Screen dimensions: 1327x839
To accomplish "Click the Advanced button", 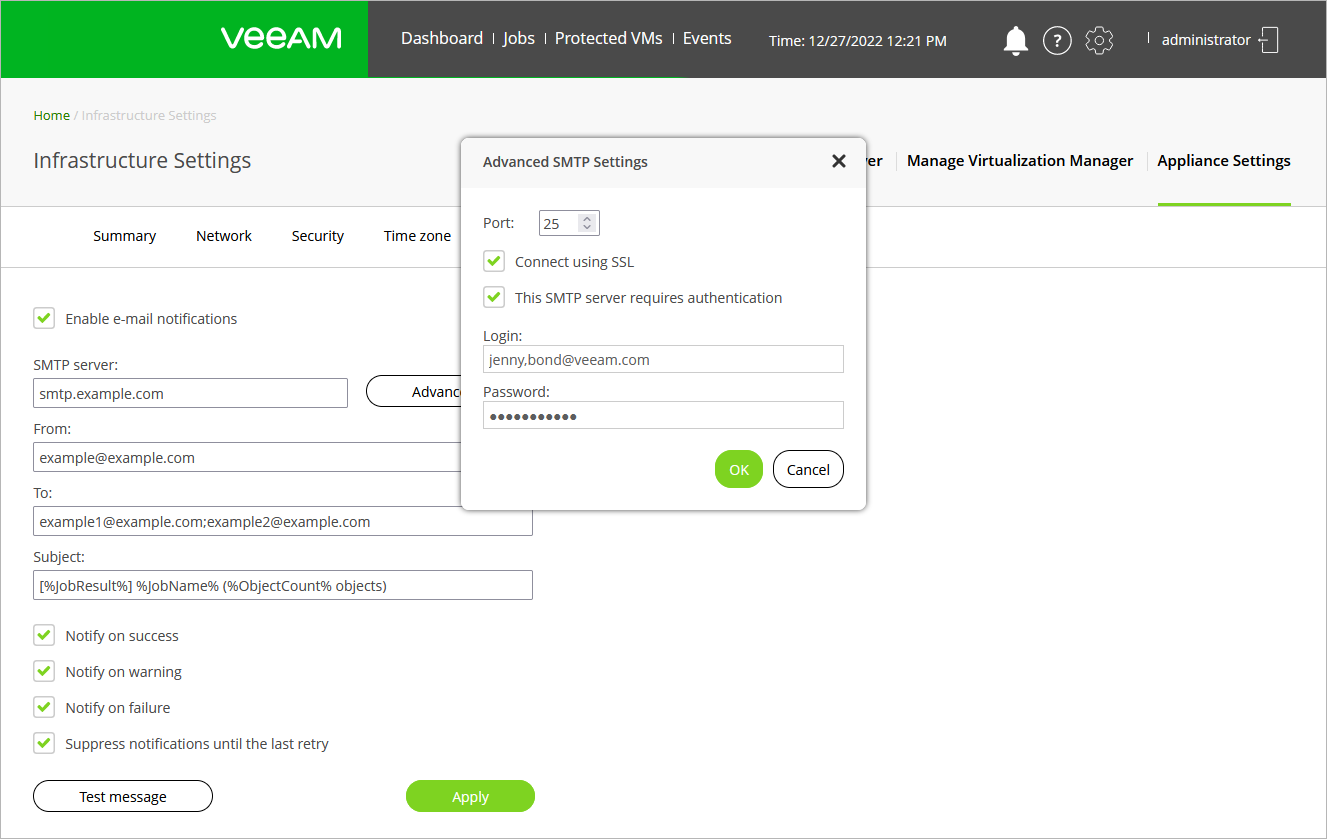I will [413, 392].
